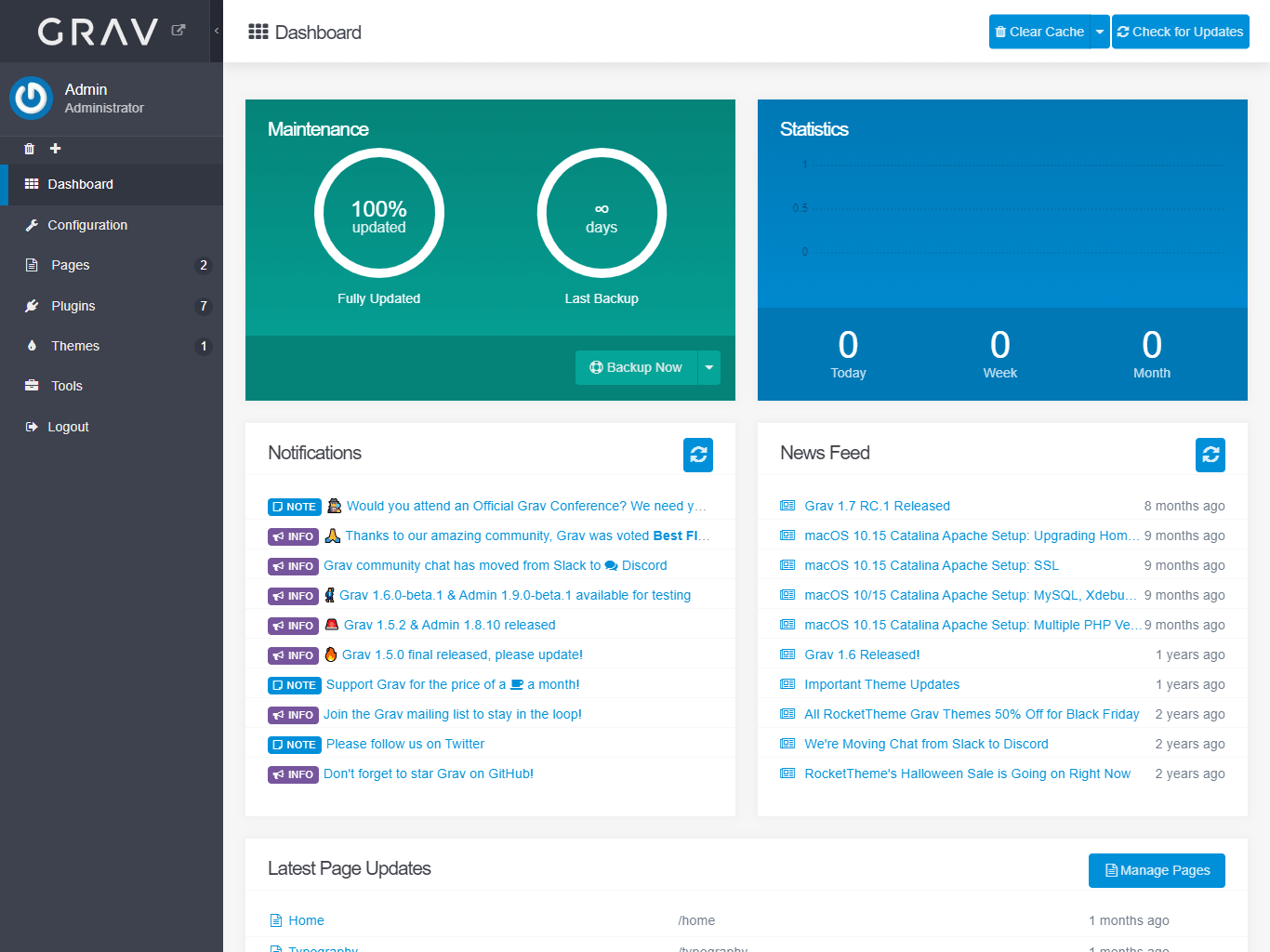Open Important Theme Updates news link
This screenshot has height=952, width=1270.
[x=881, y=684]
